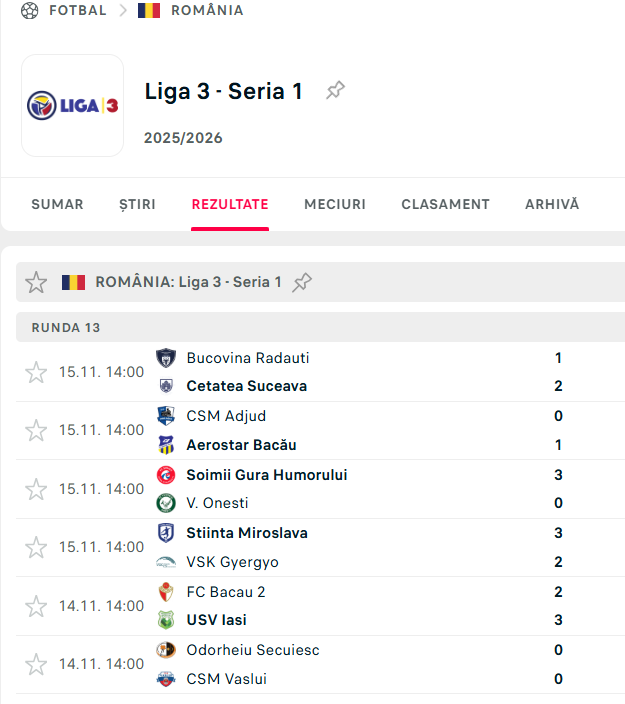Click the USV Iasi team crest
Viewport: 625px width, 704px height.
click(x=166, y=620)
